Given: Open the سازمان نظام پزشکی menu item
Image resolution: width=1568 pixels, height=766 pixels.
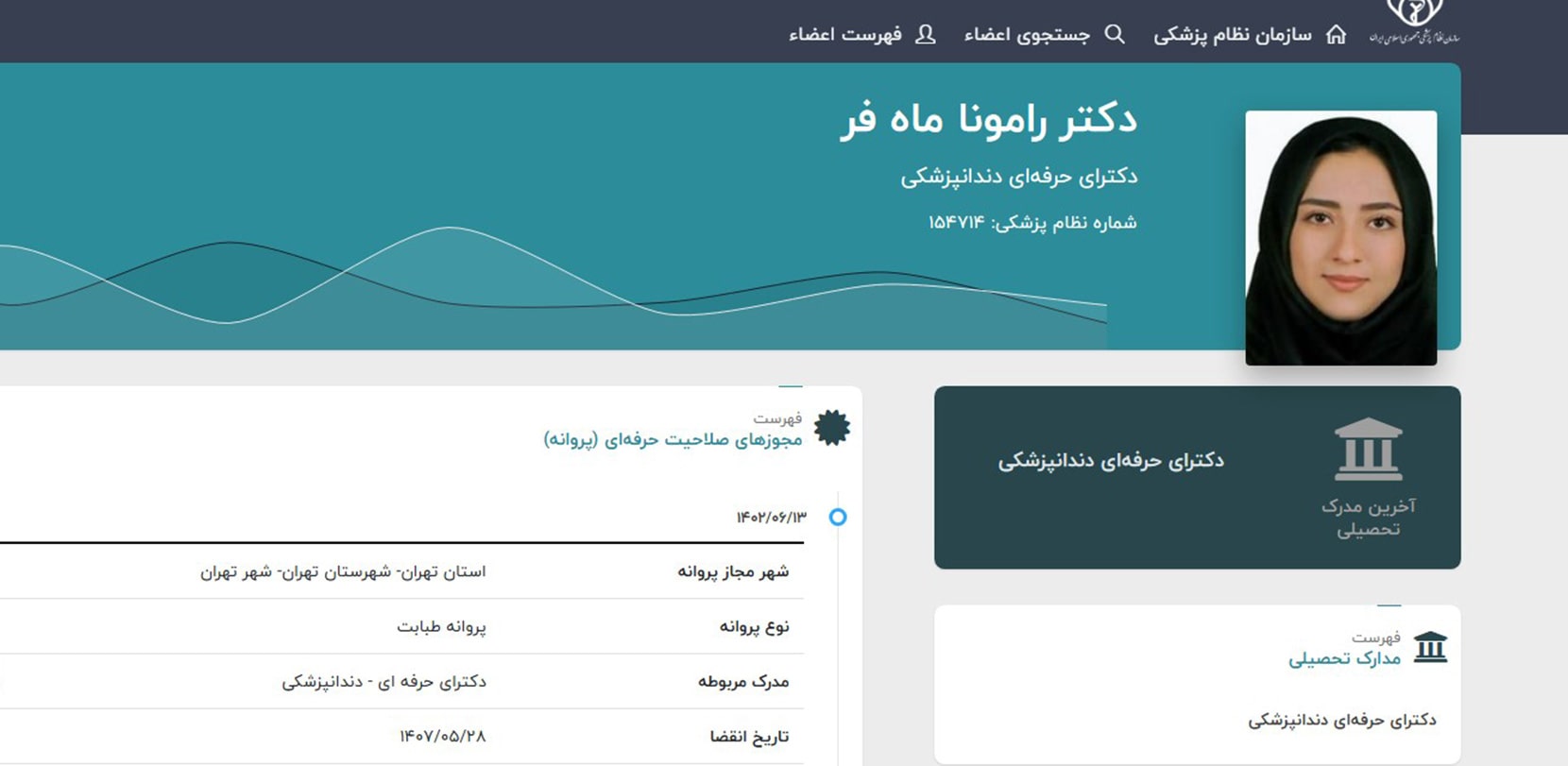Looking at the screenshot, I should point(1233,35).
